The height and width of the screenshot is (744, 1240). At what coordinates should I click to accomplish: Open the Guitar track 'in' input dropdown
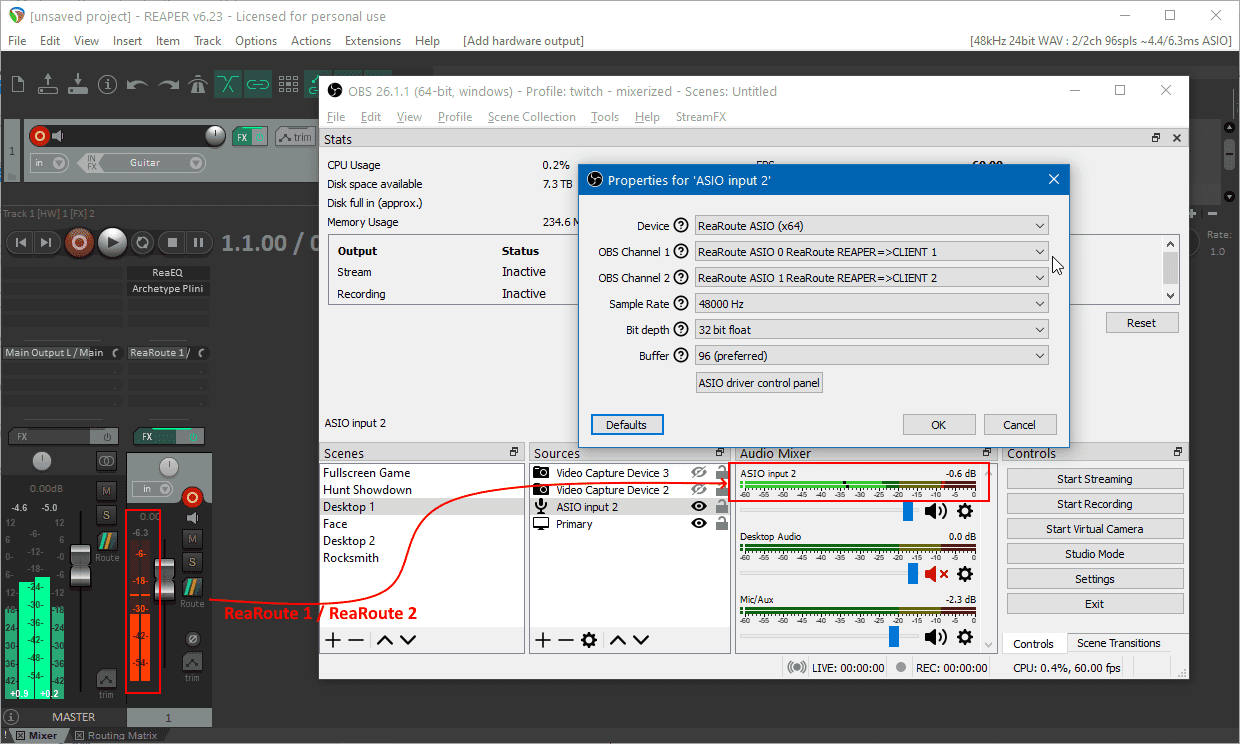point(49,163)
